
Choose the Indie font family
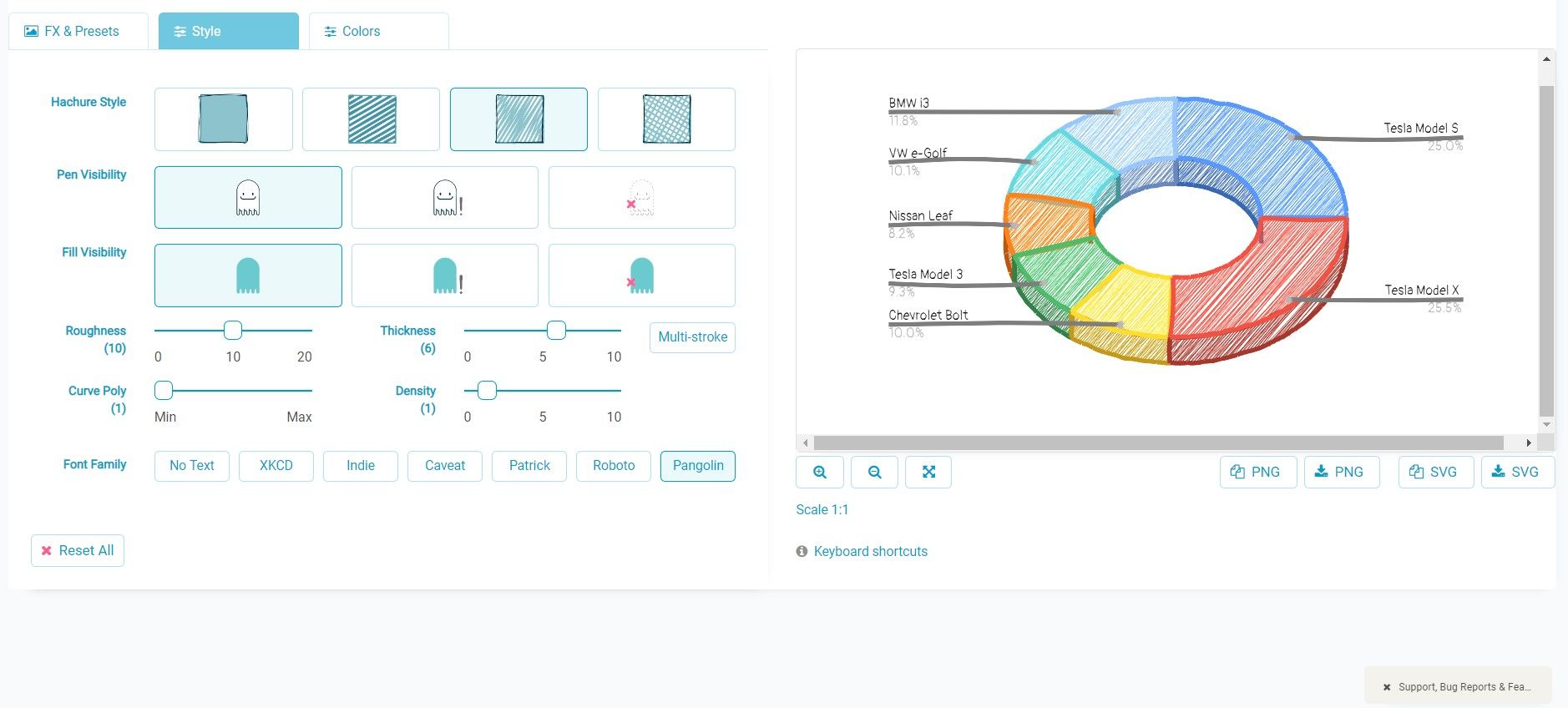tap(361, 466)
